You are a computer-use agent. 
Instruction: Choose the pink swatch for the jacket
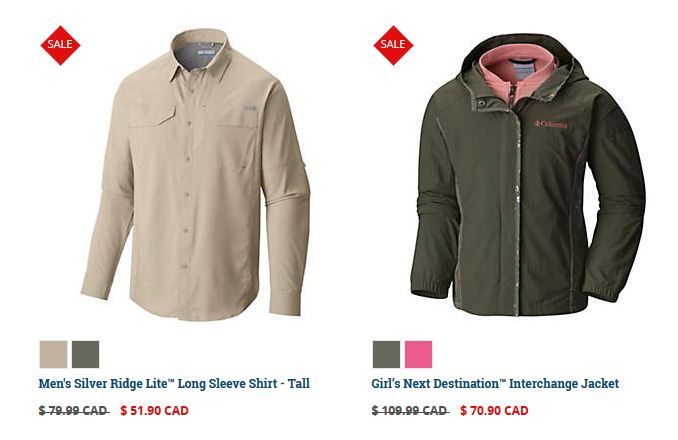click(418, 354)
